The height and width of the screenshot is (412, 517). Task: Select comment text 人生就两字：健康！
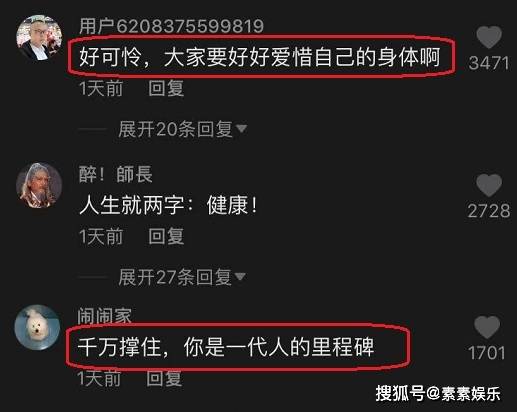click(x=169, y=205)
